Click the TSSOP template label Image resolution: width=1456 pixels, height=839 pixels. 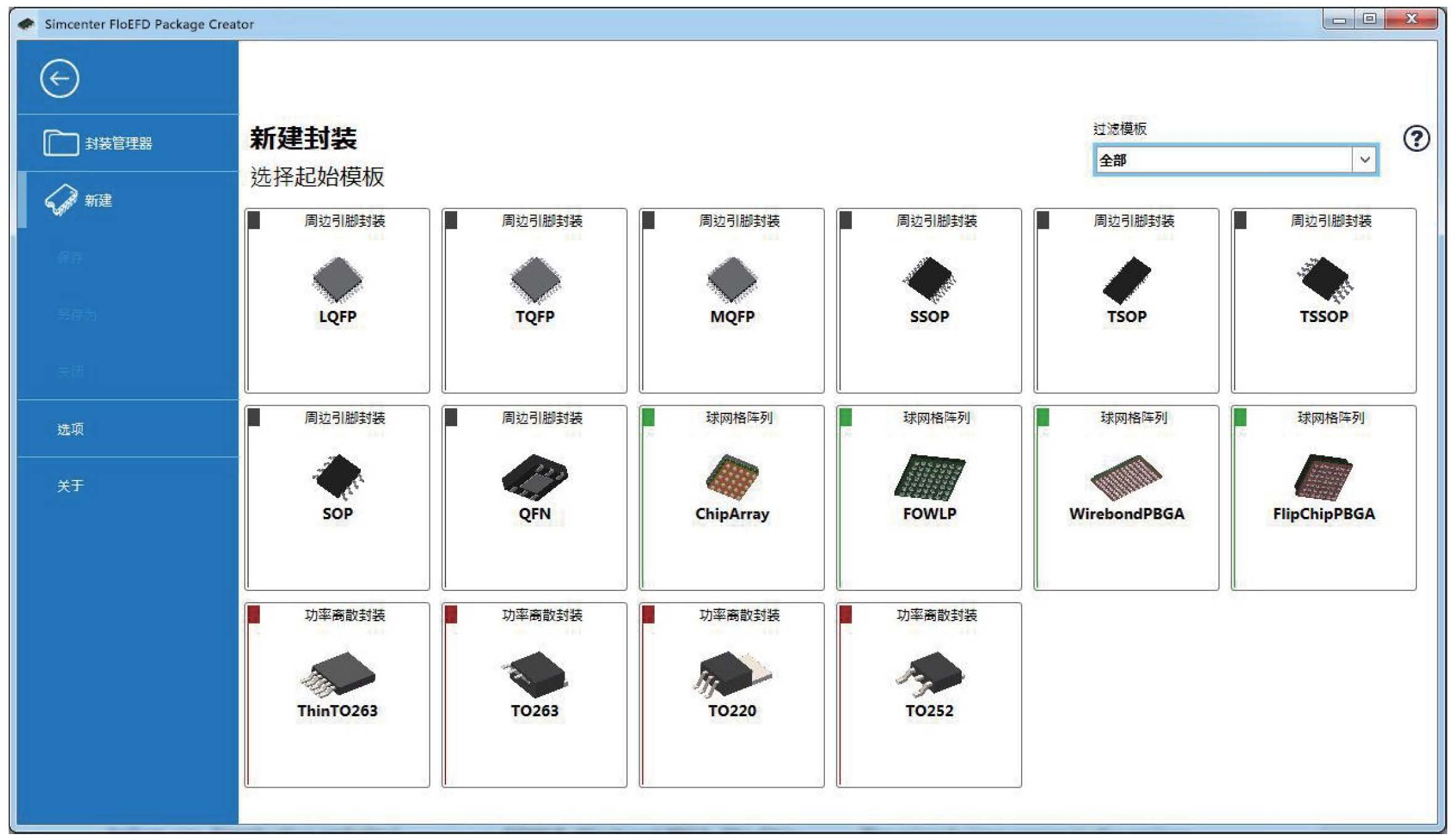[x=1324, y=316]
